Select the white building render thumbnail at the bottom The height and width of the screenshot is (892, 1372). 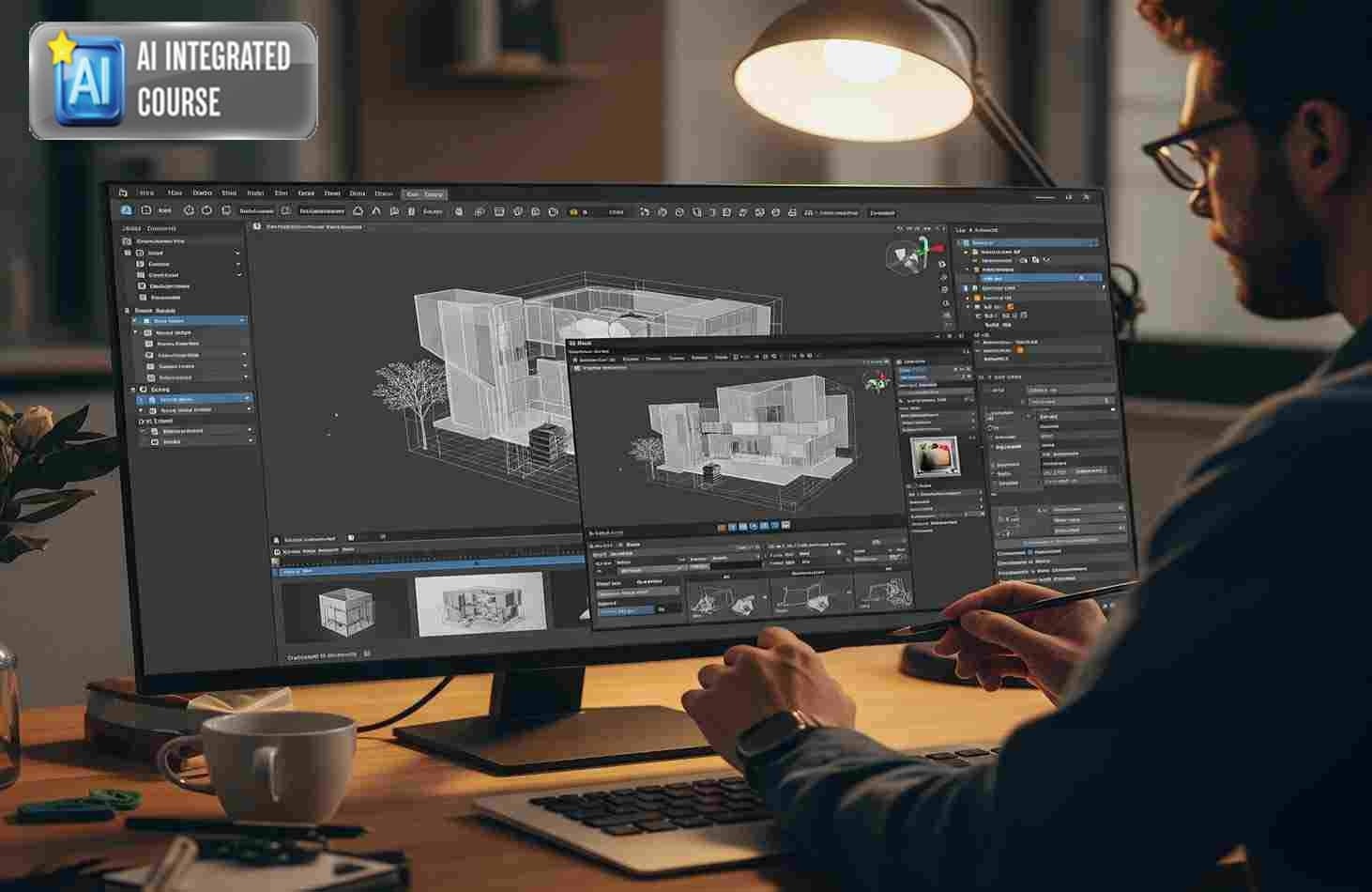point(480,602)
